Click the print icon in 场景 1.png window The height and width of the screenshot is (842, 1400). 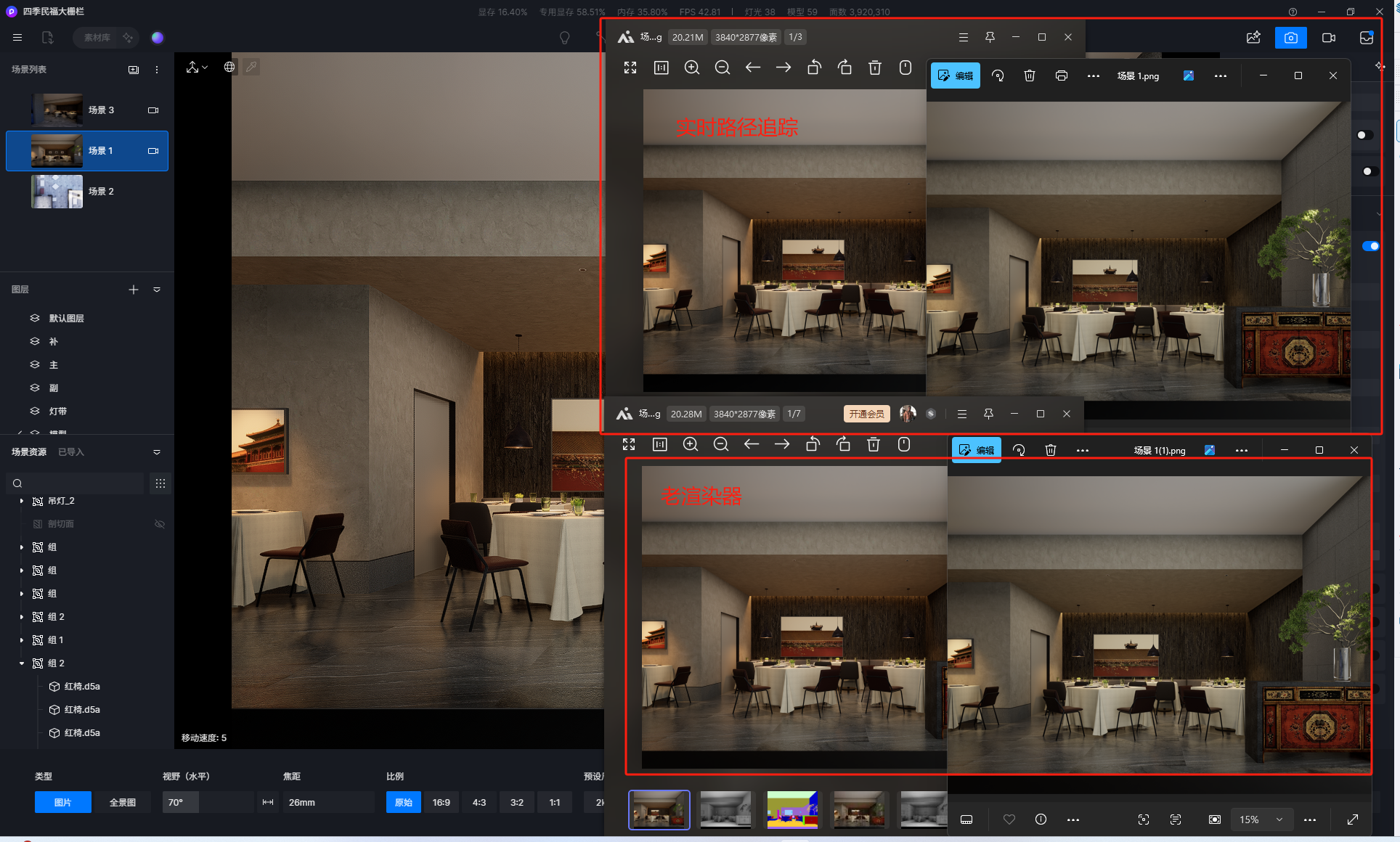pos(1061,75)
